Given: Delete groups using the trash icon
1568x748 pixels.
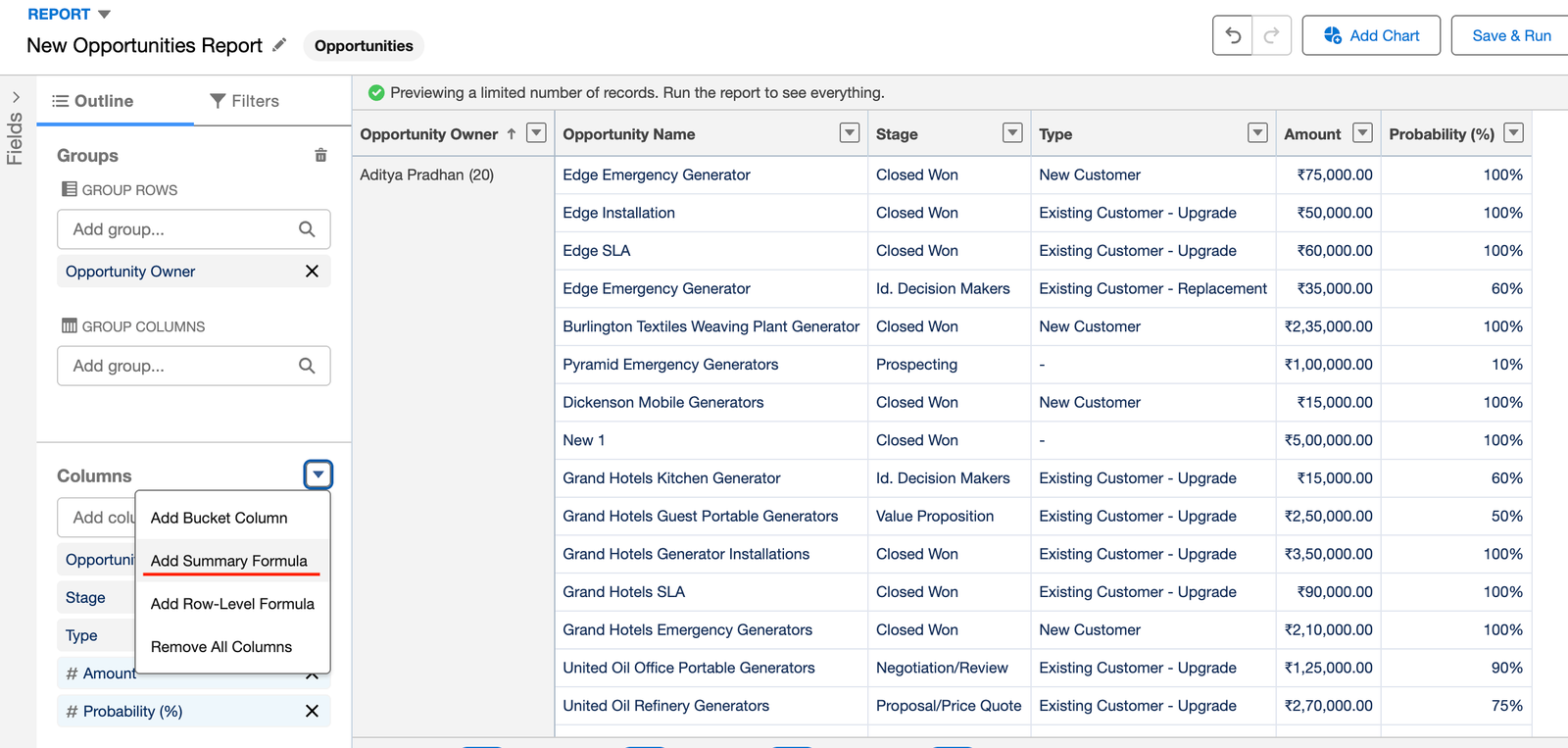Looking at the screenshot, I should (x=320, y=155).
